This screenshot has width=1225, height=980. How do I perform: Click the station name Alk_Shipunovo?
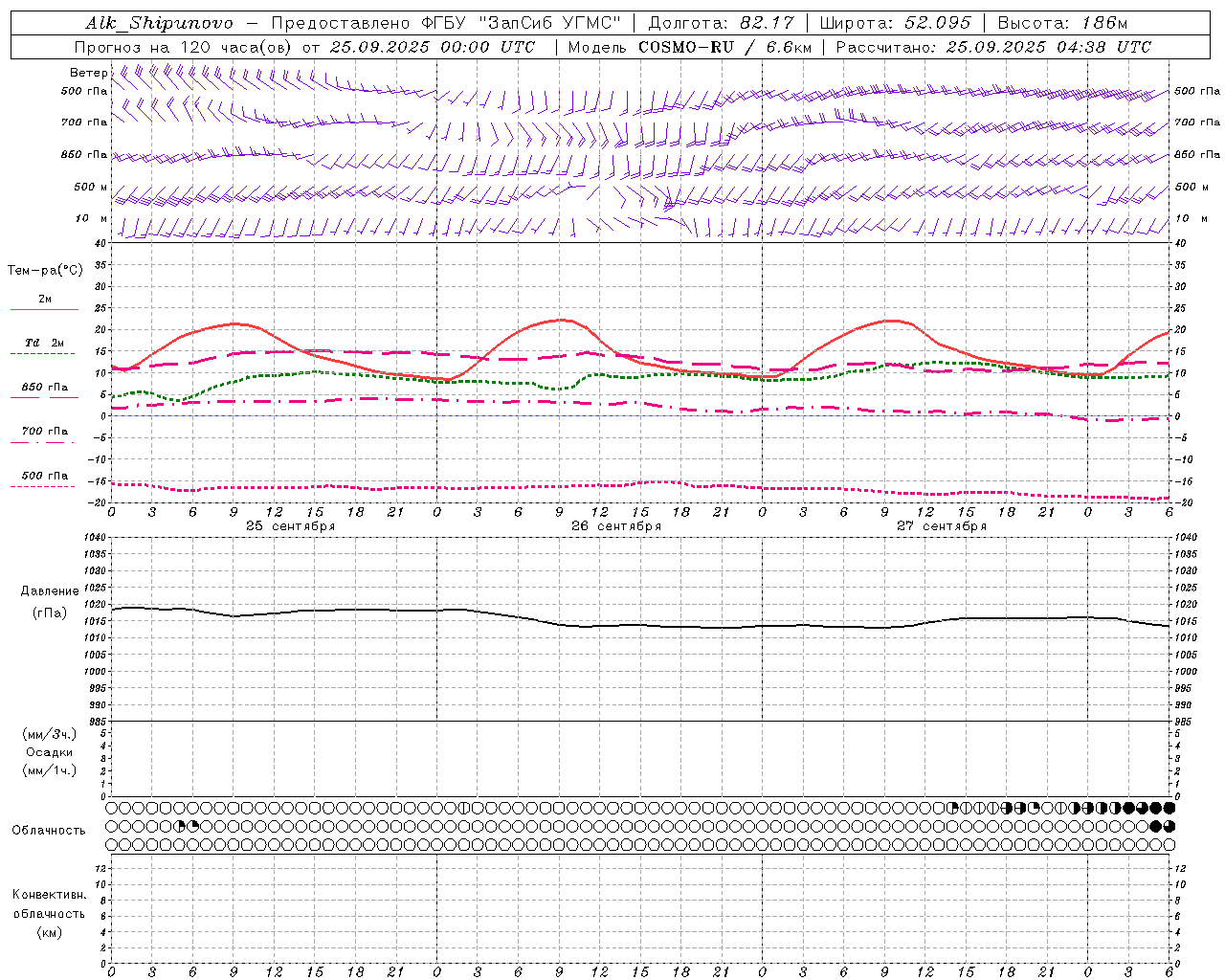159,23
